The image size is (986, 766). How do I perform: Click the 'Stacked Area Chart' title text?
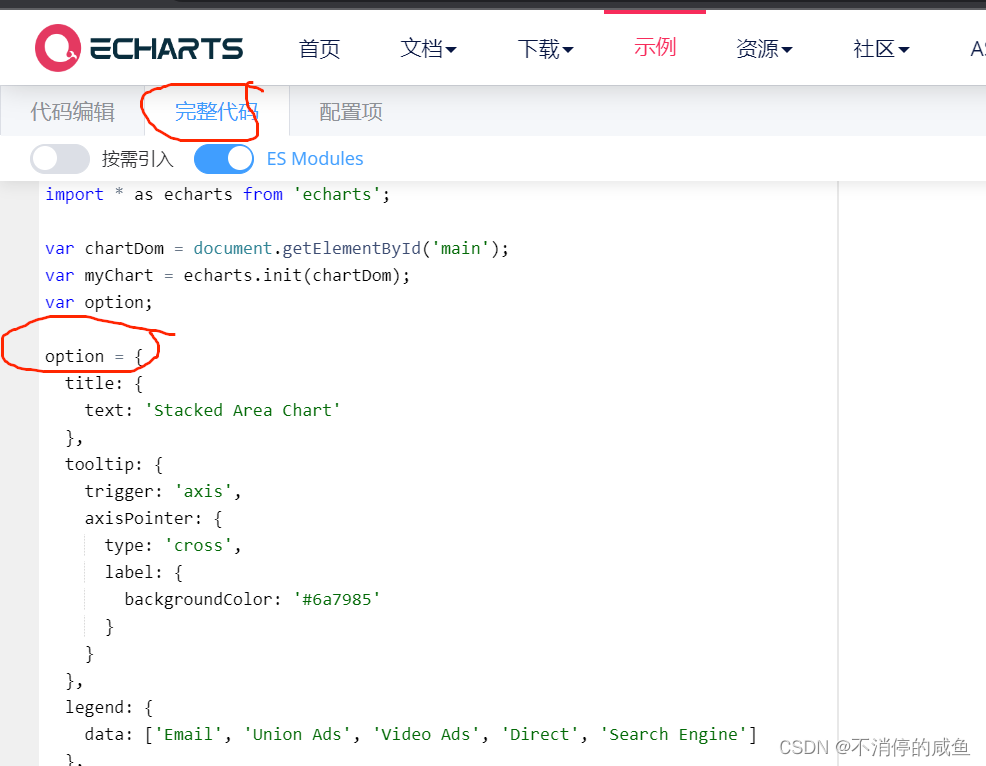click(242, 409)
